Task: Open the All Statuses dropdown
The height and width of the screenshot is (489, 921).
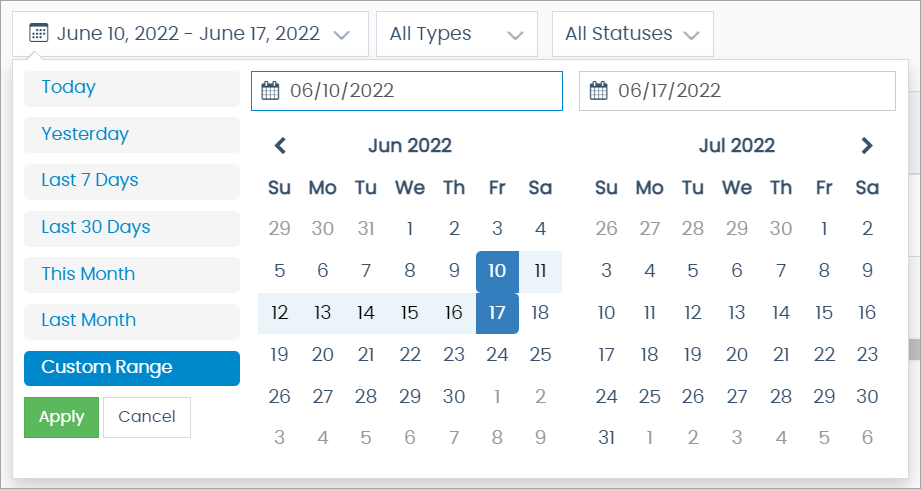Action: point(632,34)
